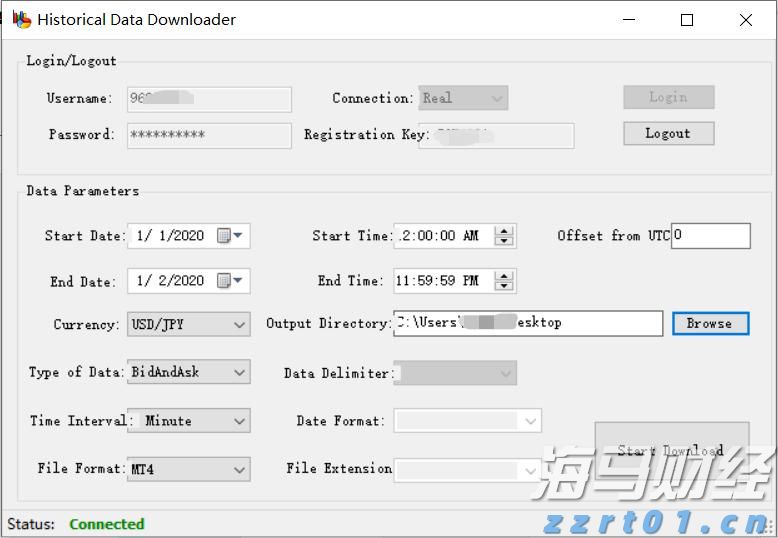Click the app icon in title bar
The image size is (778, 538).
pyautogui.click(x=21, y=19)
